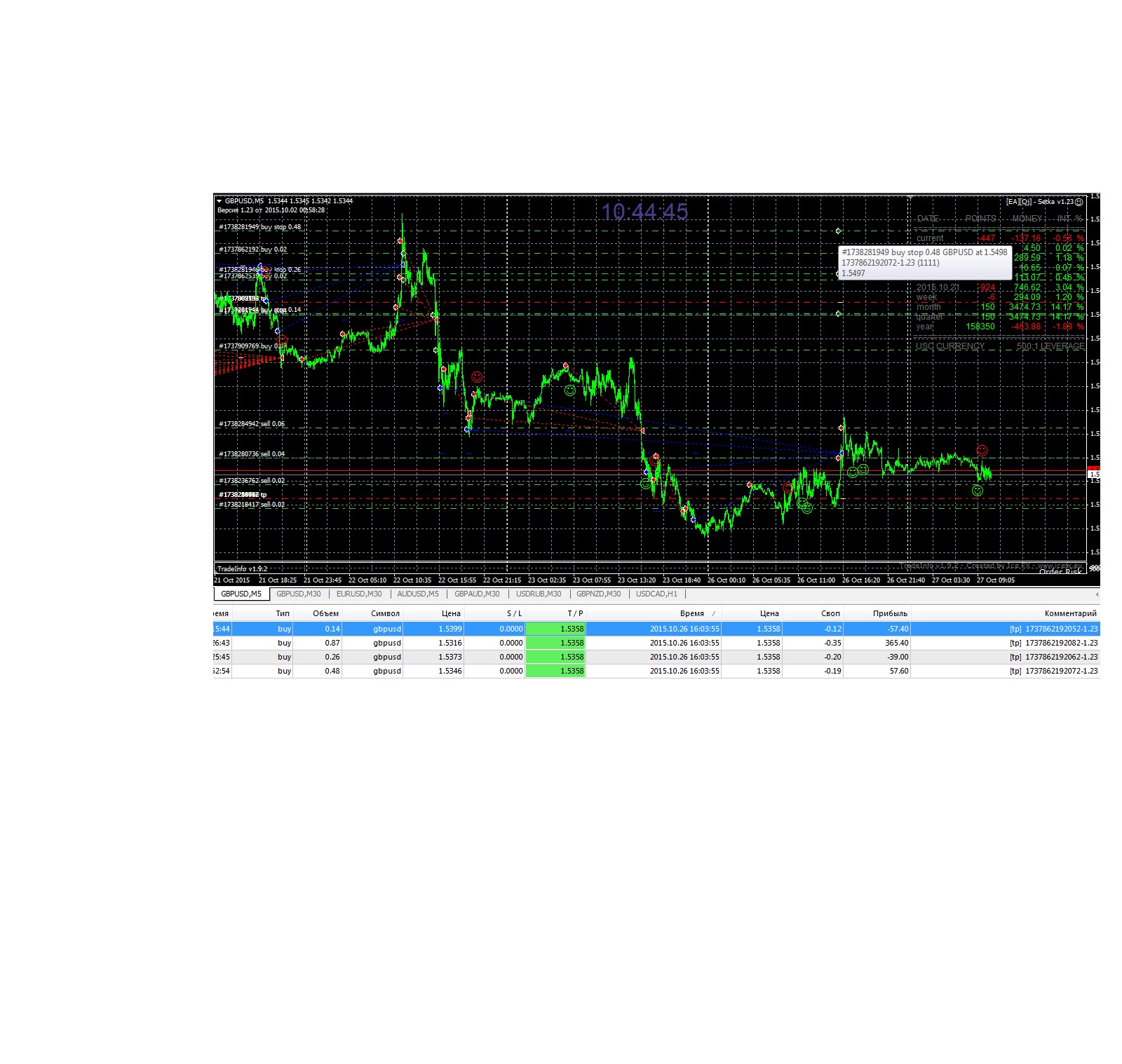Viewport: 1122px width, 1064px height.
Task: Click the Order Risk label at chart bottom
Action: point(1060,572)
